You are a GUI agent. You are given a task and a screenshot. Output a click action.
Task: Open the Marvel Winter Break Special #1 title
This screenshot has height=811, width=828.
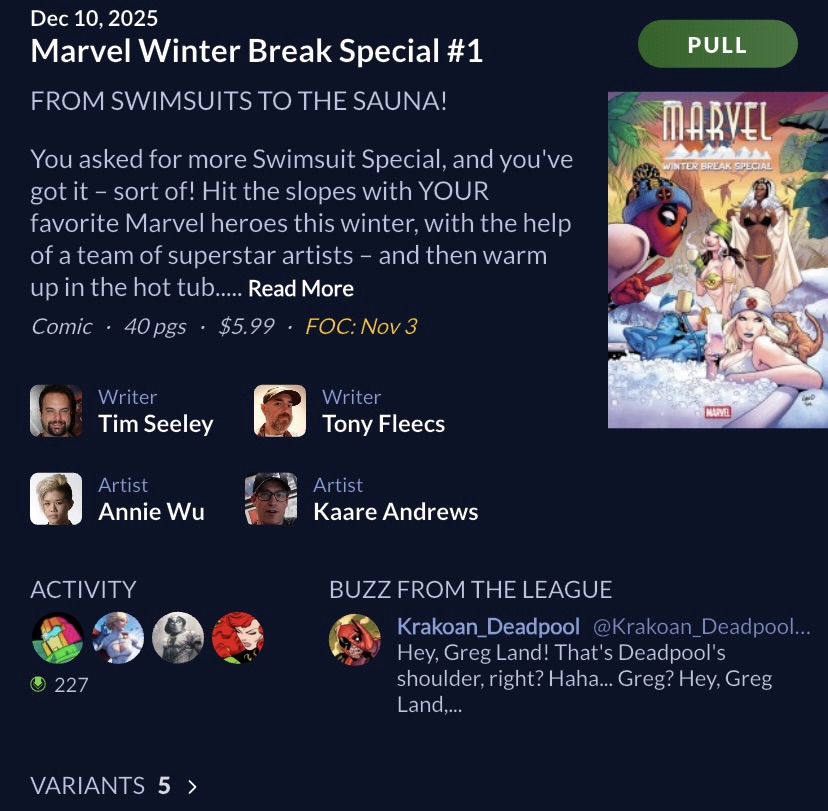coord(257,51)
